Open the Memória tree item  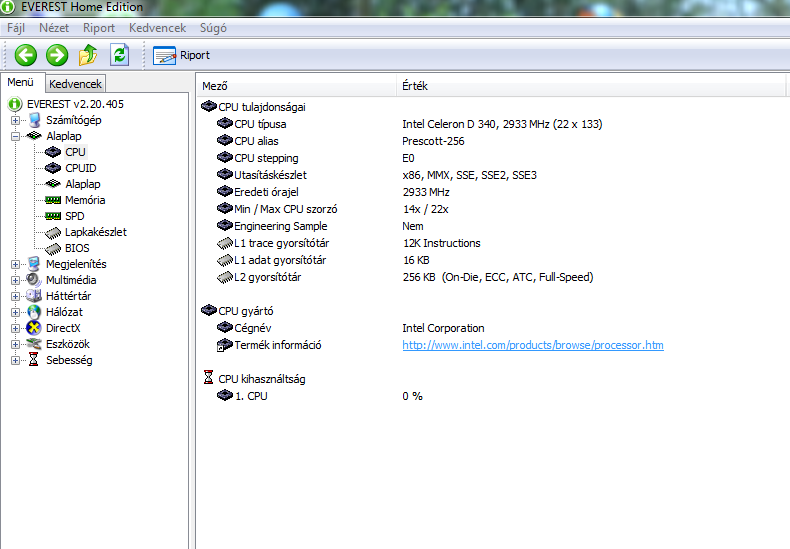click(x=85, y=200)
